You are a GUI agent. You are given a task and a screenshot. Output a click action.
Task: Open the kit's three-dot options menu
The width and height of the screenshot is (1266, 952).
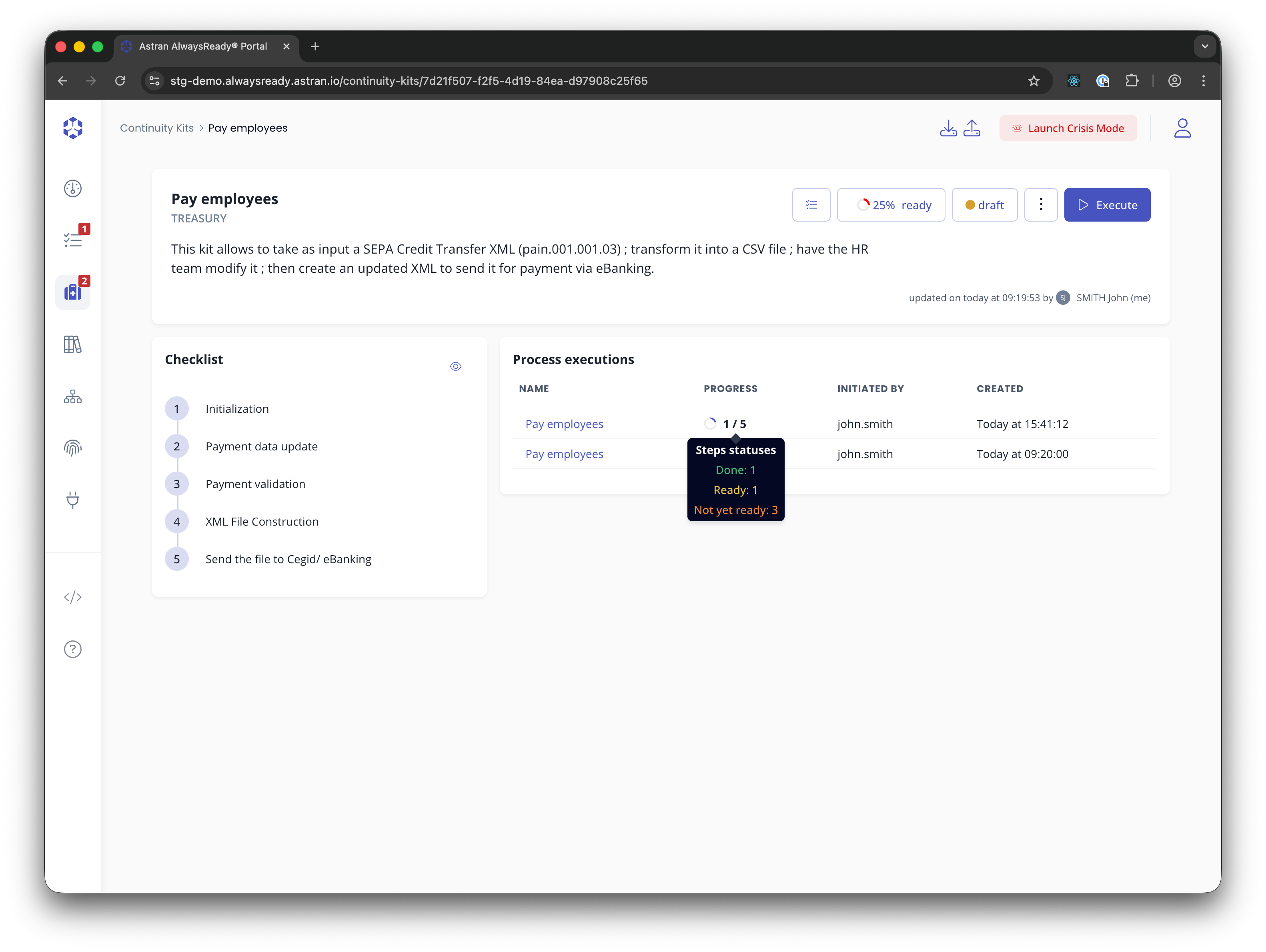1040,205
